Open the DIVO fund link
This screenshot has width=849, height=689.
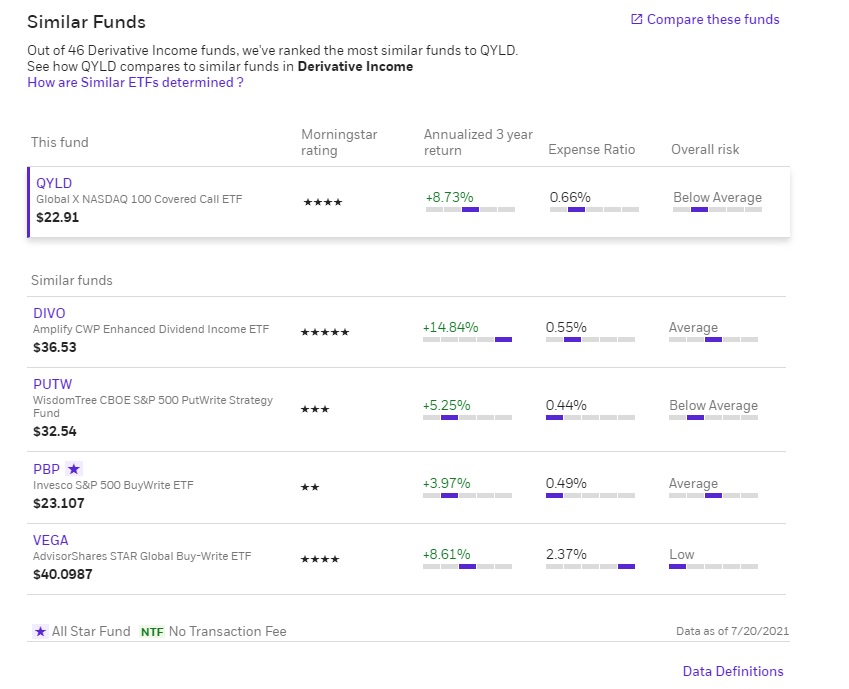49,313
